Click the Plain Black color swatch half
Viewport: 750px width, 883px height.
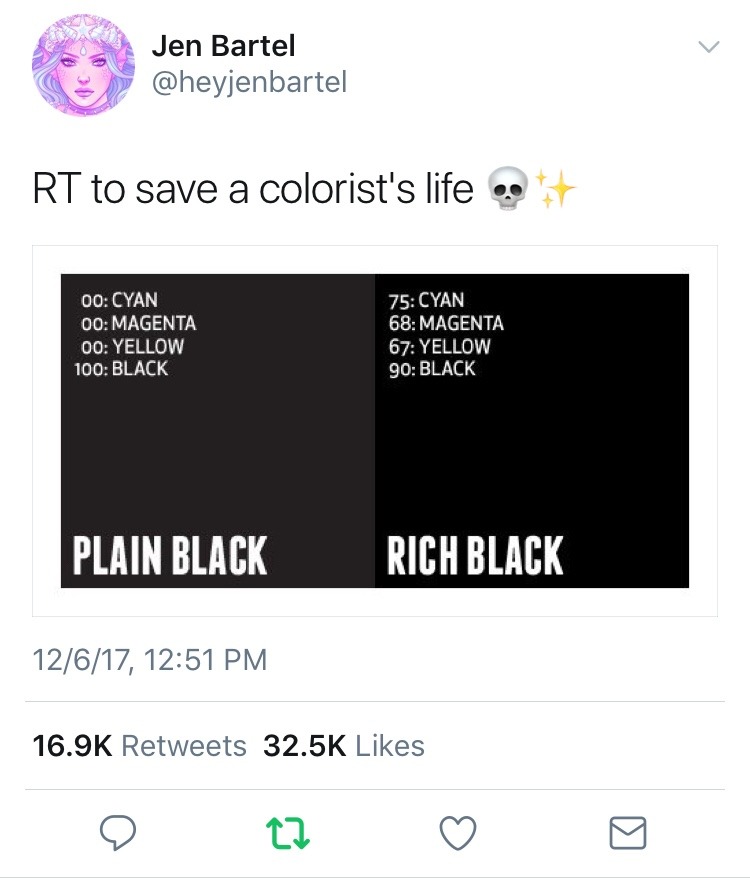click(218, 450)
